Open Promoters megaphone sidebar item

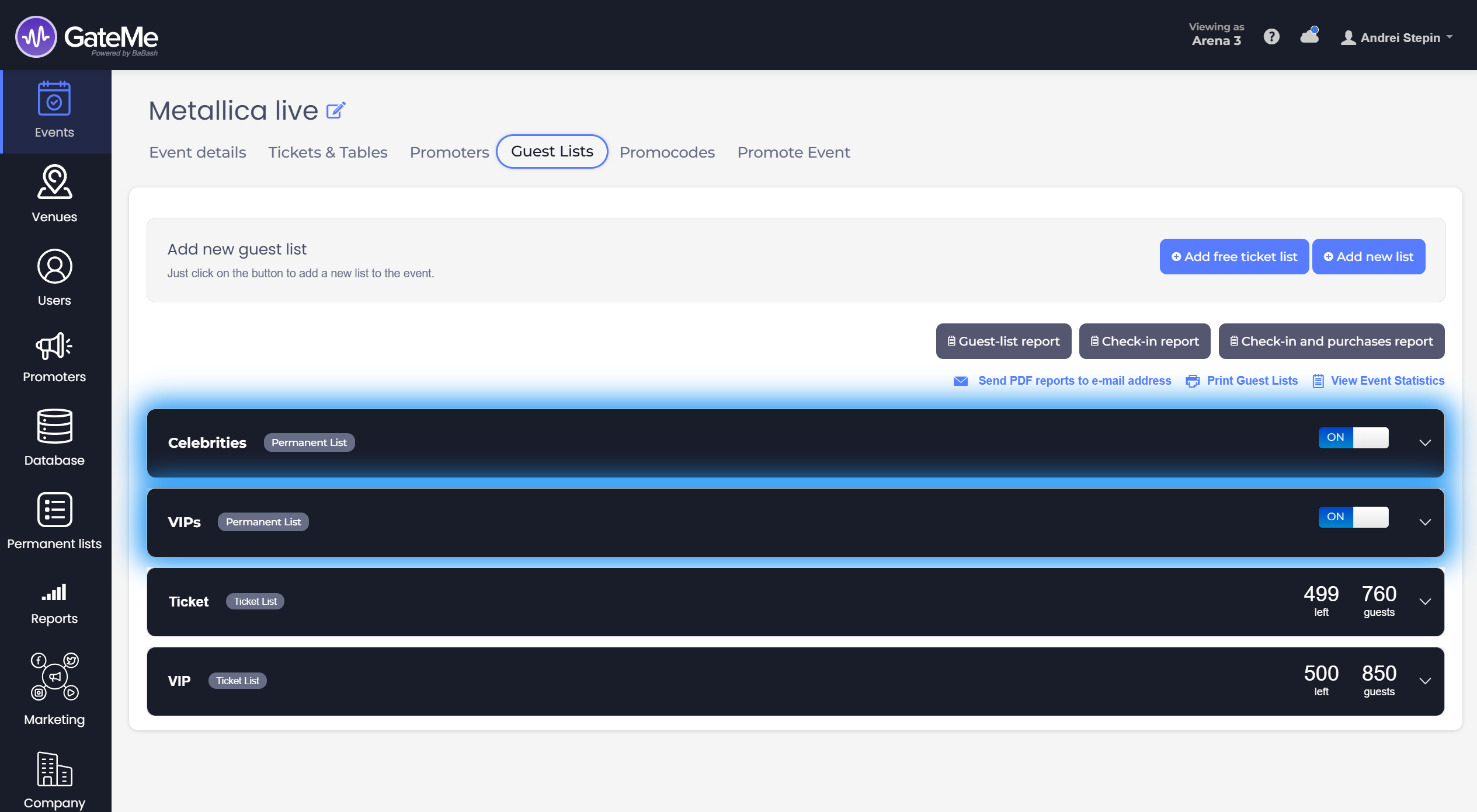(x=54, y=357)
